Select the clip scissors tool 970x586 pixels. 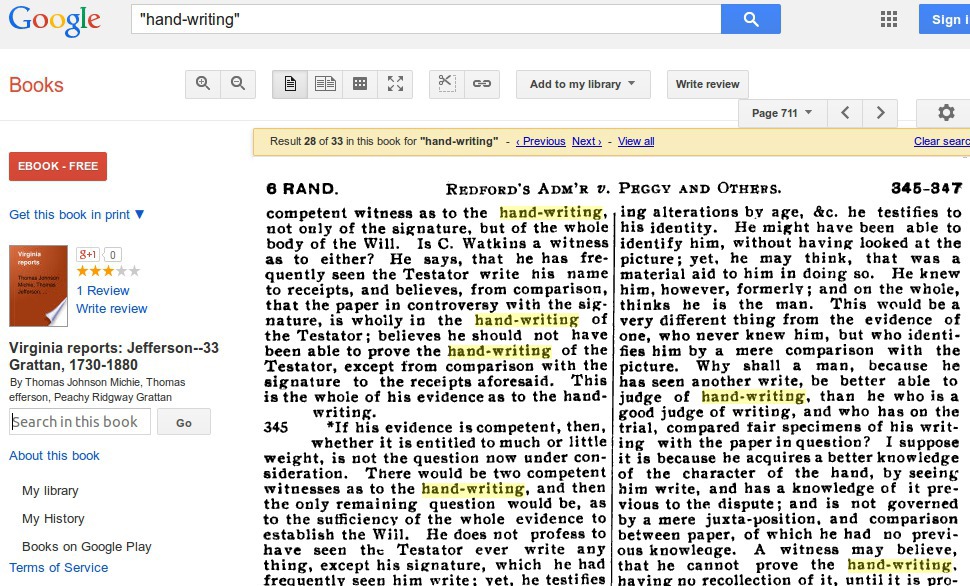447,84
